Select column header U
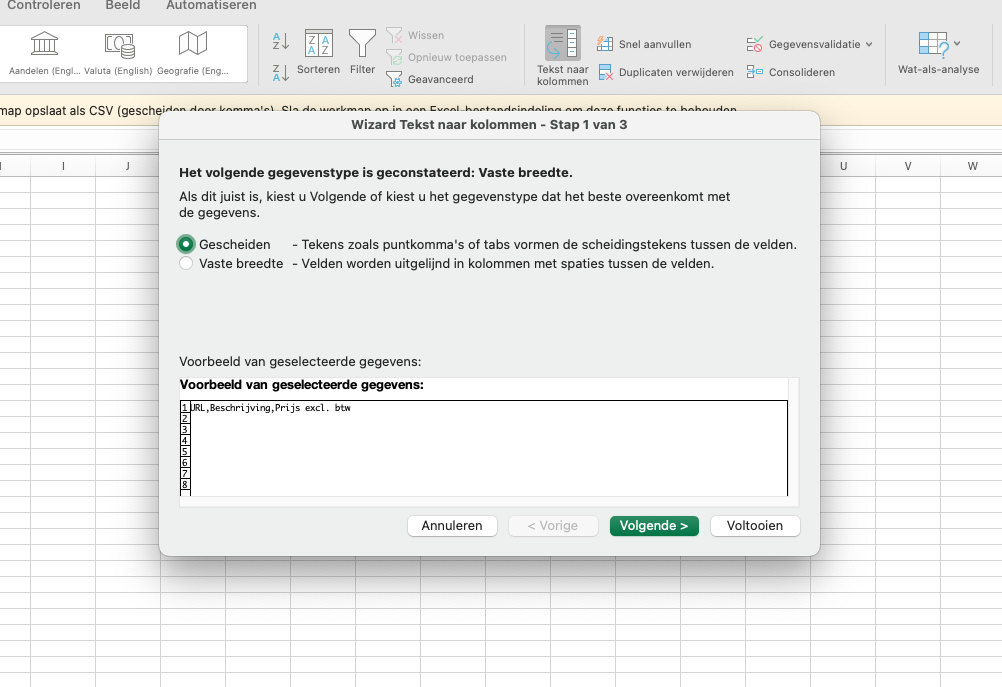Image resolution: width=1002 pixels, height=687 pixels. click(x=844, y=166)
